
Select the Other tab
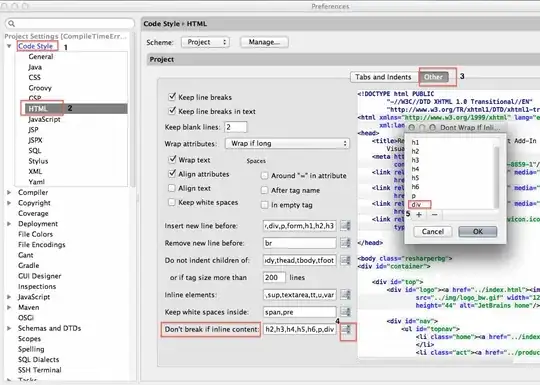[x=433, y=77]
